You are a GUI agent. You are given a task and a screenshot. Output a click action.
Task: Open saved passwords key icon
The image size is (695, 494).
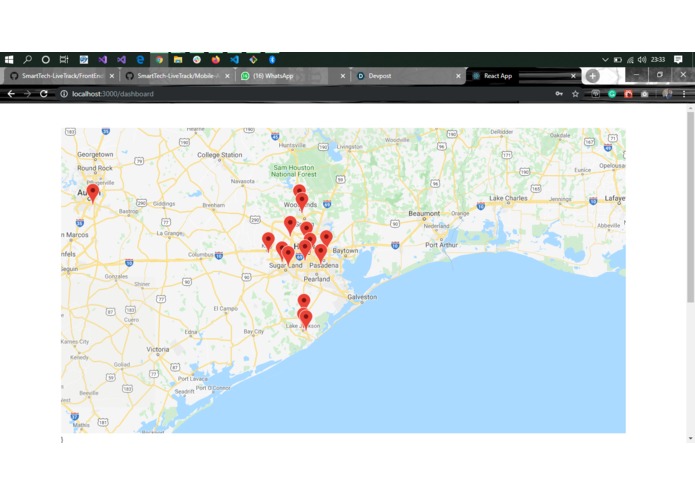coord(559,93)
